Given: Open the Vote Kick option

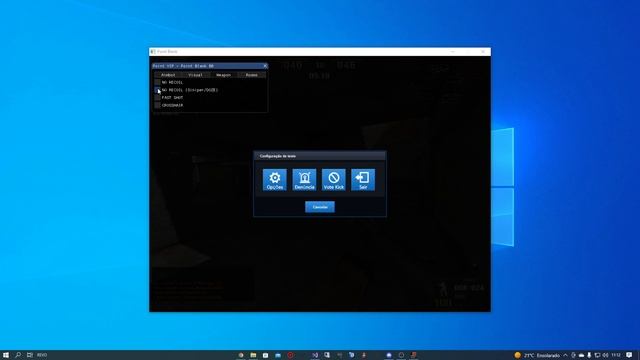Looking at the screenshot, I should click(x=333, y=180).
